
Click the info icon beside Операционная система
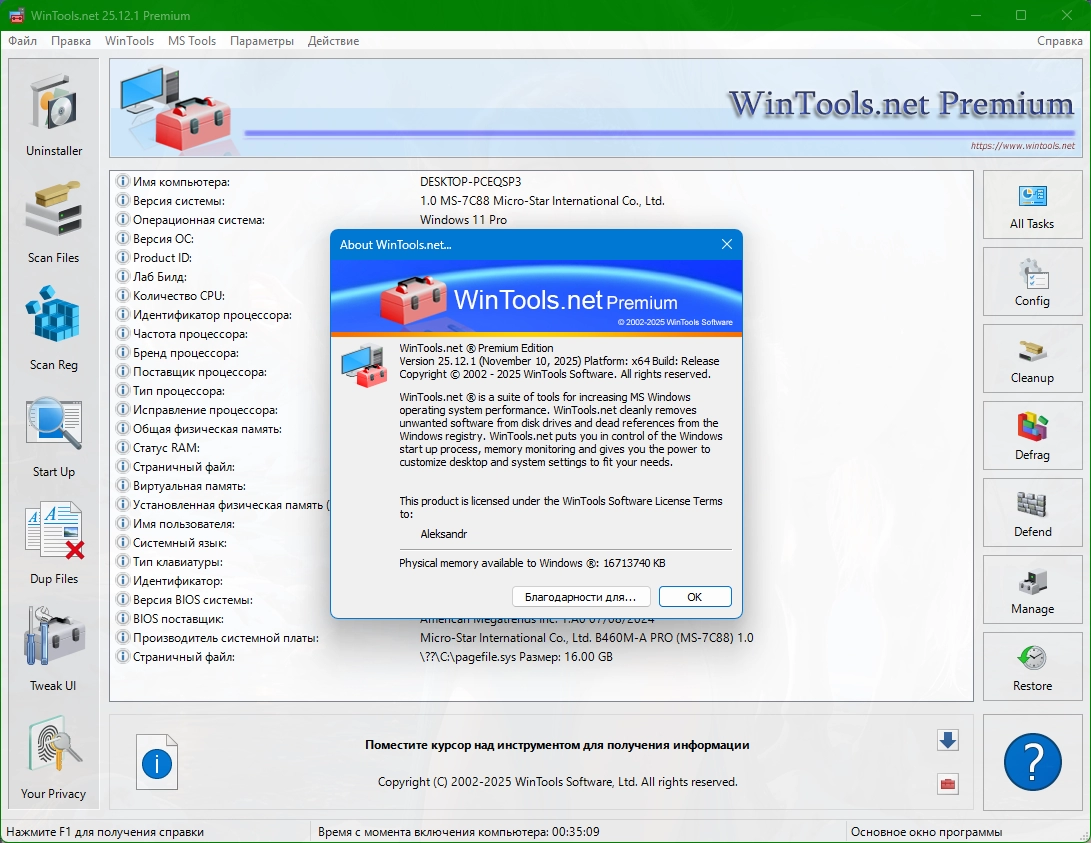[122, 220]
